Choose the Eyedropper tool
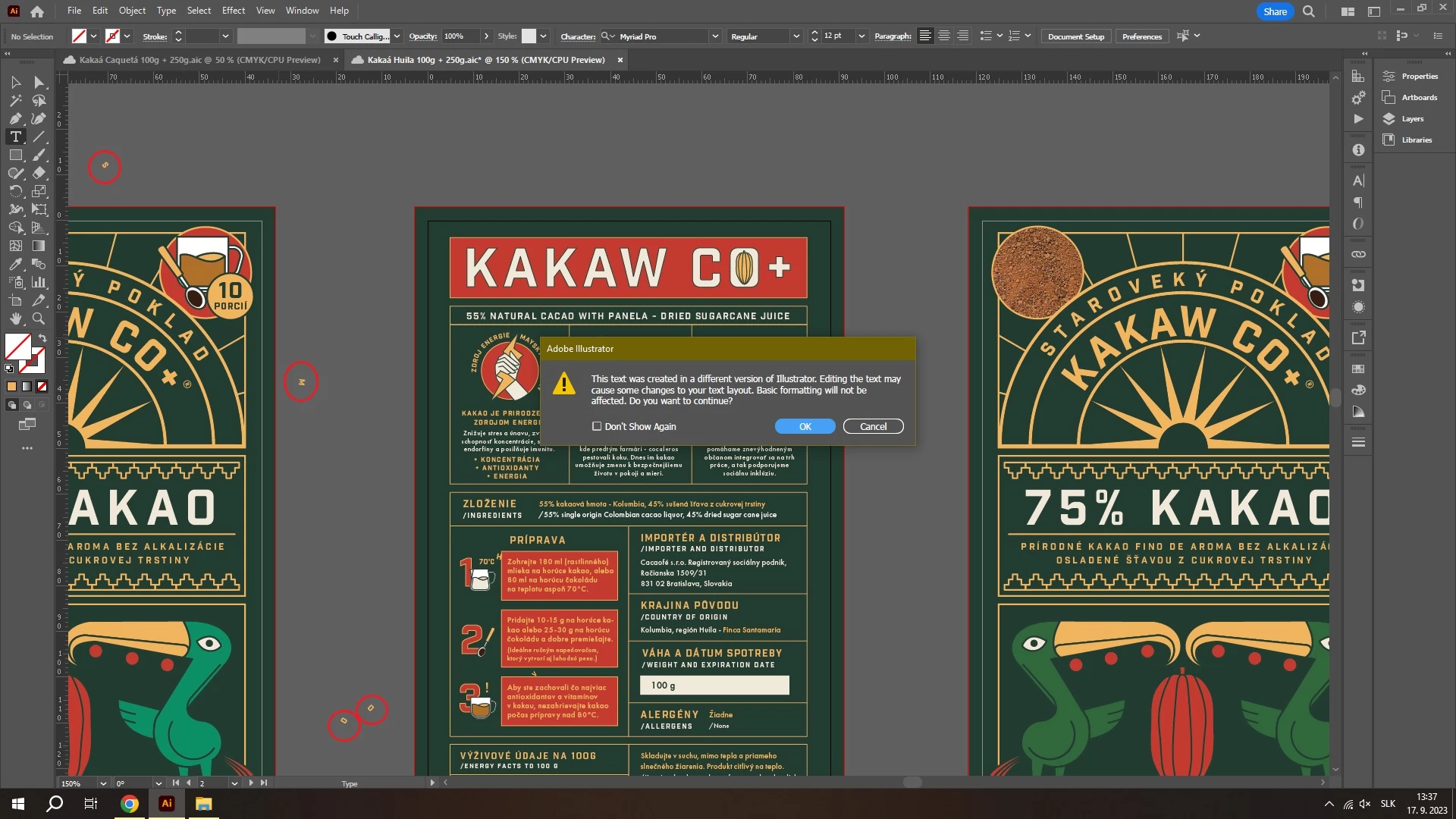Image resolution: width=1456 pixels, height=819 pixels. [15, 264]
